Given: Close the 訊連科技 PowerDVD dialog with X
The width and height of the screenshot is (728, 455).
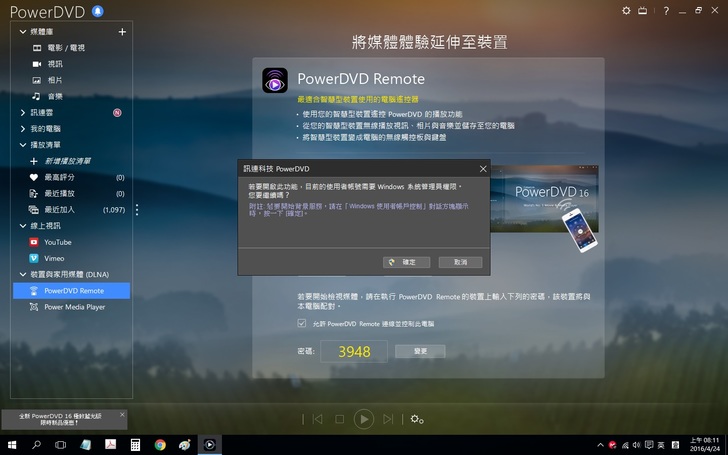Looking at the screenshot, I should pyautogui.click(x=483, y=169).
